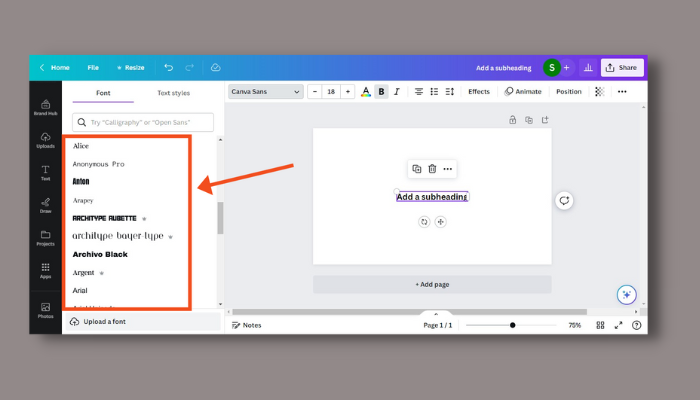Image resolution: width=700 pixels, height=400 pixels.
Task: Add a collaborator with the plus icon
Action: point(567,67)
